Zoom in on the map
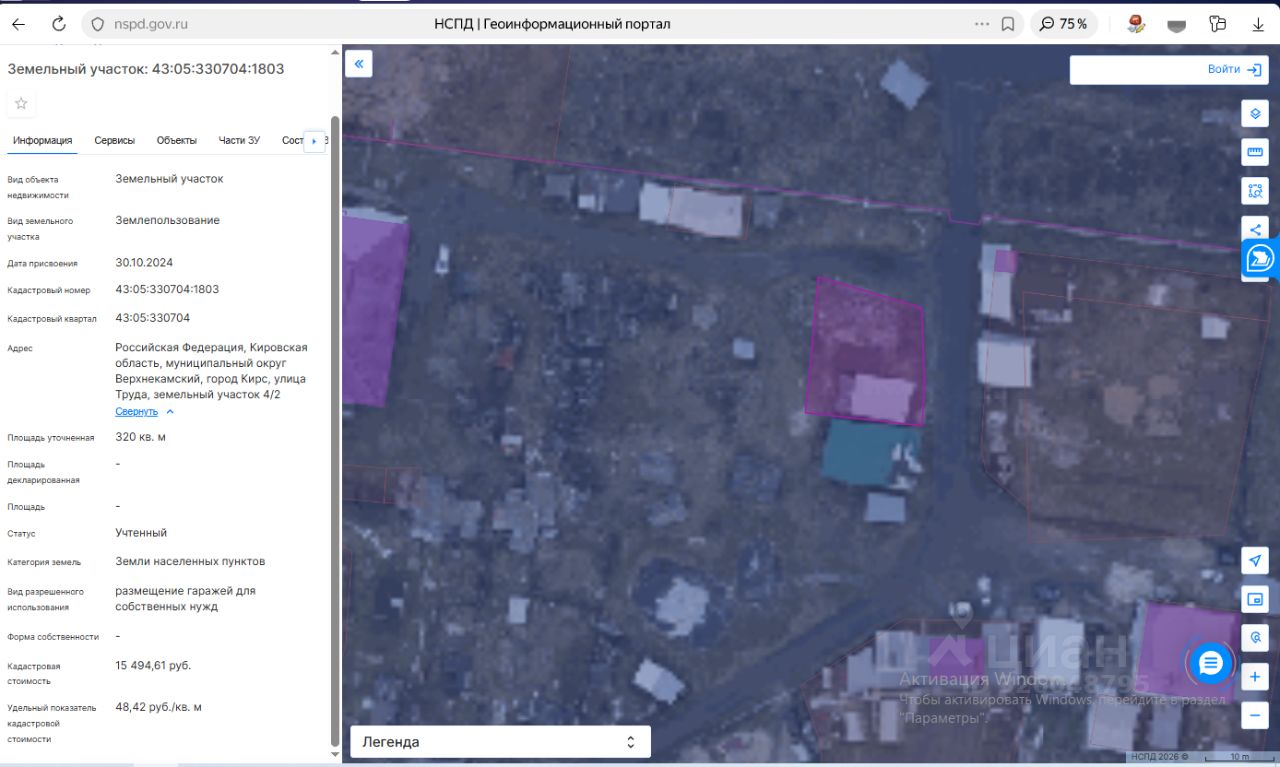 (1255, 677)
